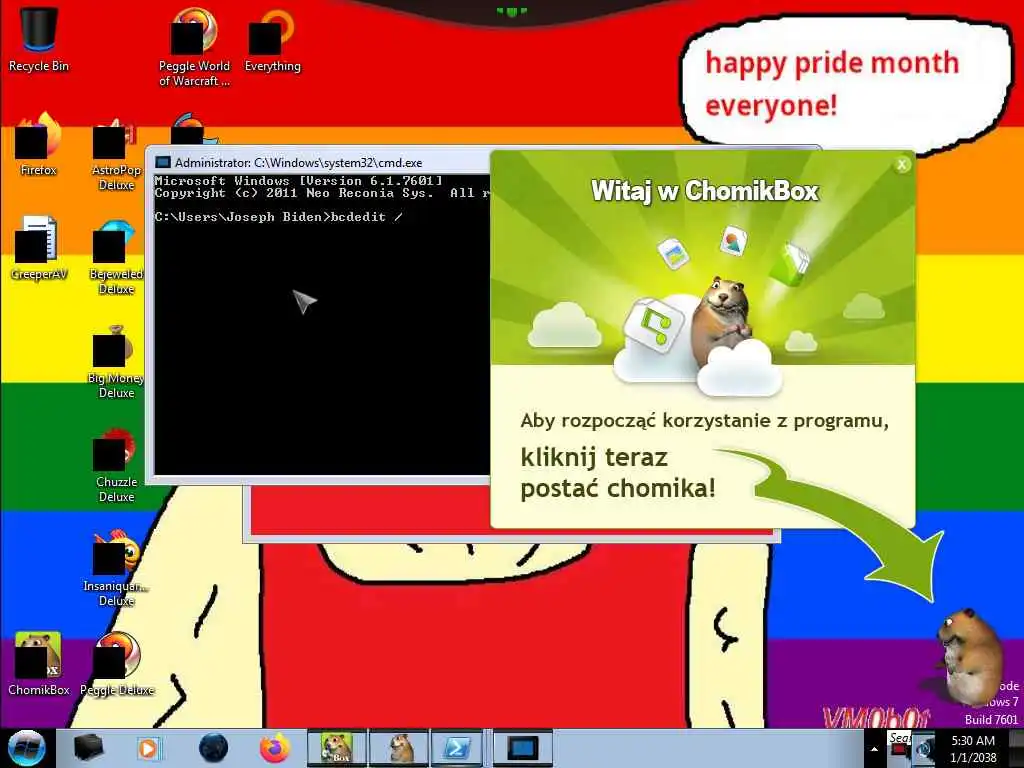Click the red flag system tray icon
The image size is (1024, 768).
(x=899, y=750)
